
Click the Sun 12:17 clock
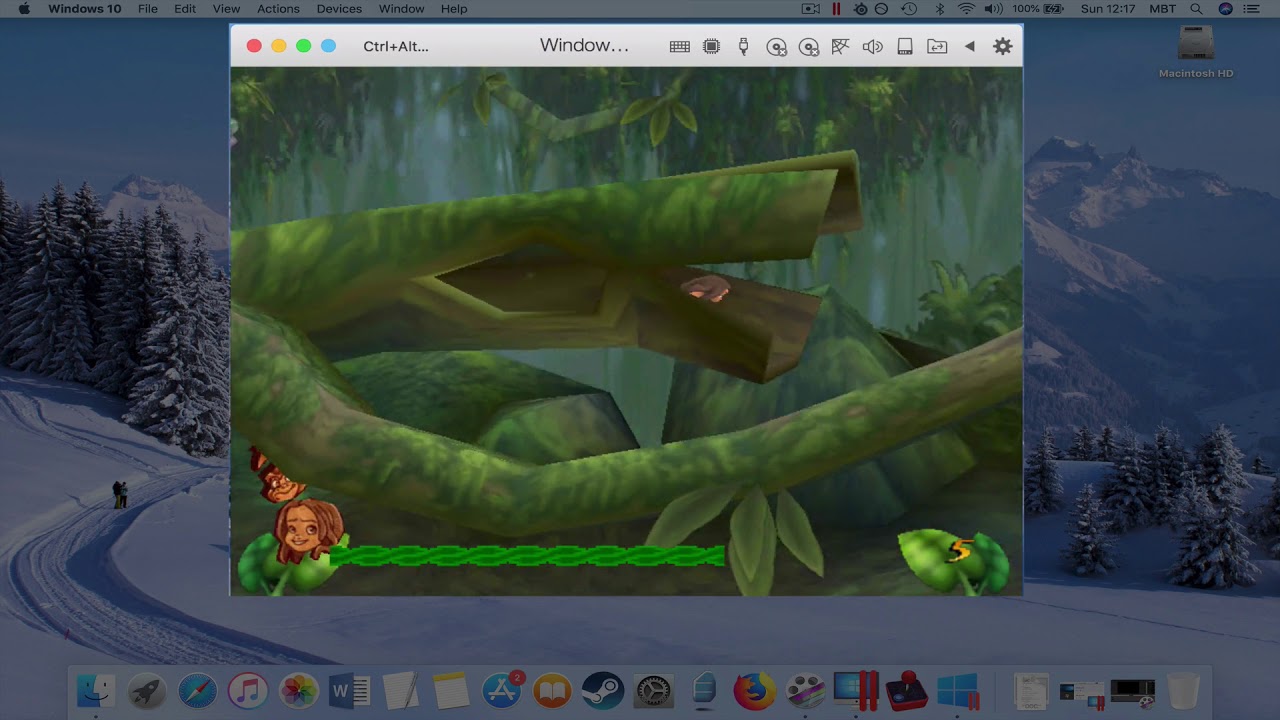click(1107, 9)
